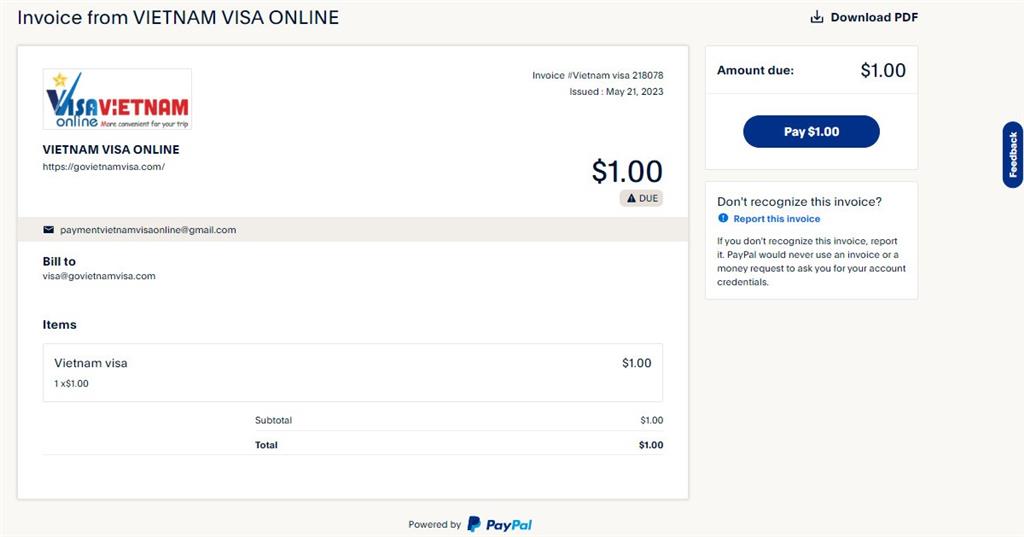Click the Invoice #Vietnam visa 218078 number
This screenshot has height=537, width=1024.
598,75
